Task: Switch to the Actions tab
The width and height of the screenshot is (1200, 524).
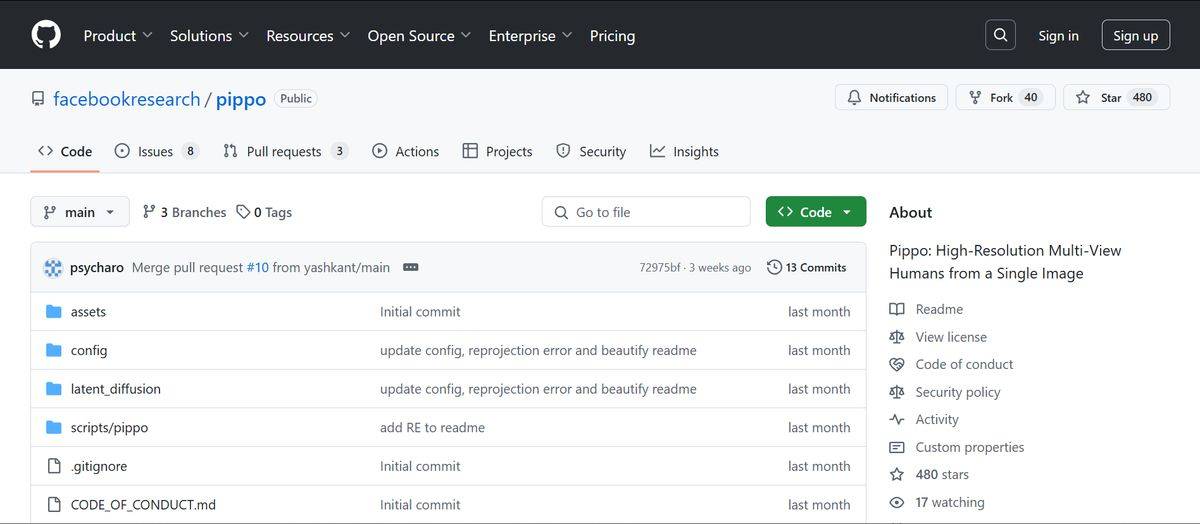Action: [405, 151]
